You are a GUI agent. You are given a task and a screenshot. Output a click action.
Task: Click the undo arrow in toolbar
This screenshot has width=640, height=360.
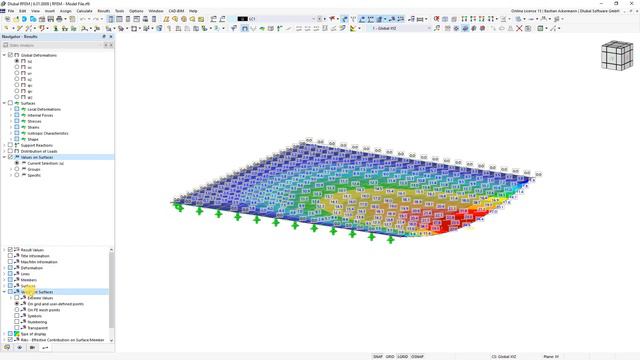(83, 19)
